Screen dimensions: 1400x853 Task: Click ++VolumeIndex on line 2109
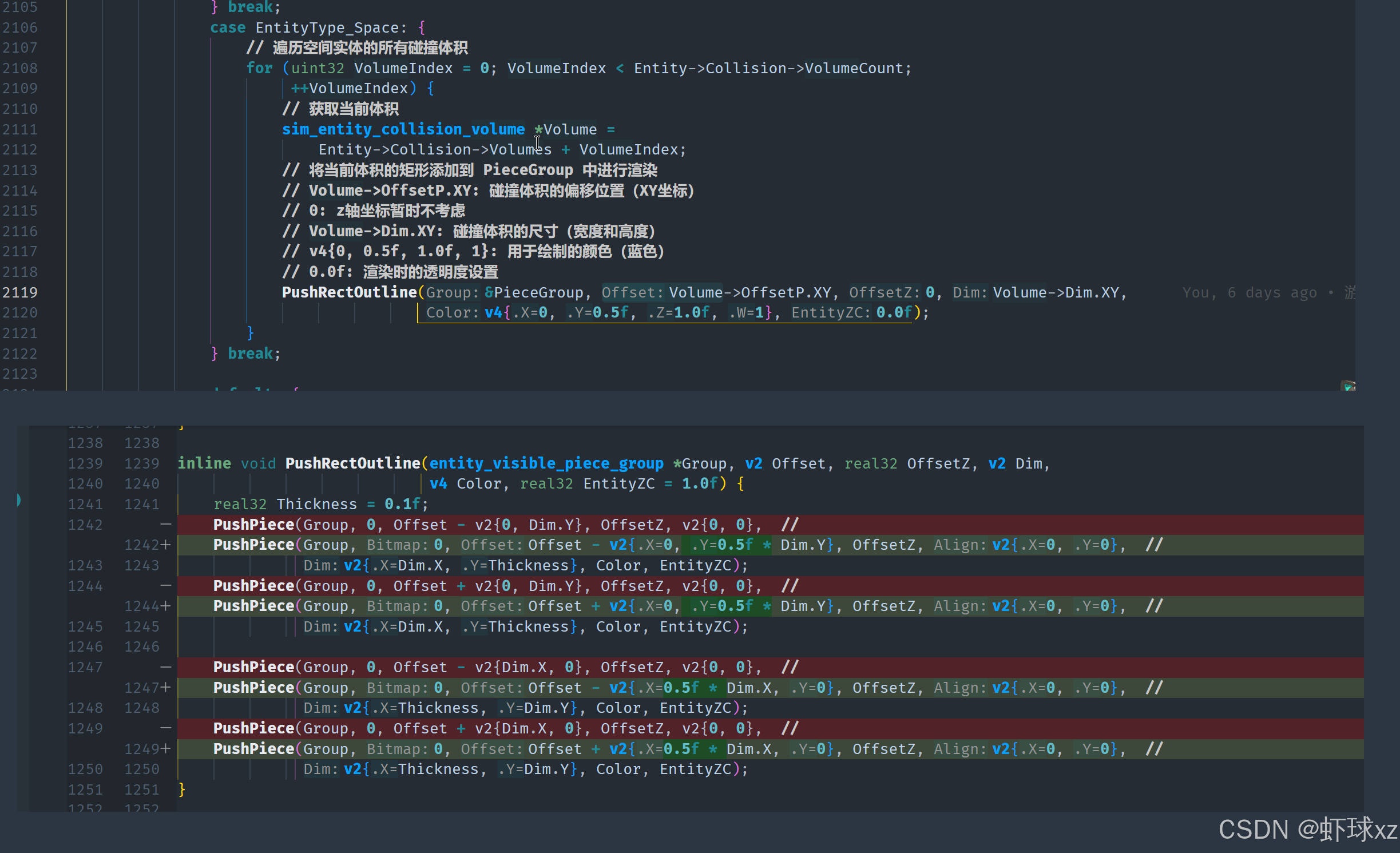350,88
